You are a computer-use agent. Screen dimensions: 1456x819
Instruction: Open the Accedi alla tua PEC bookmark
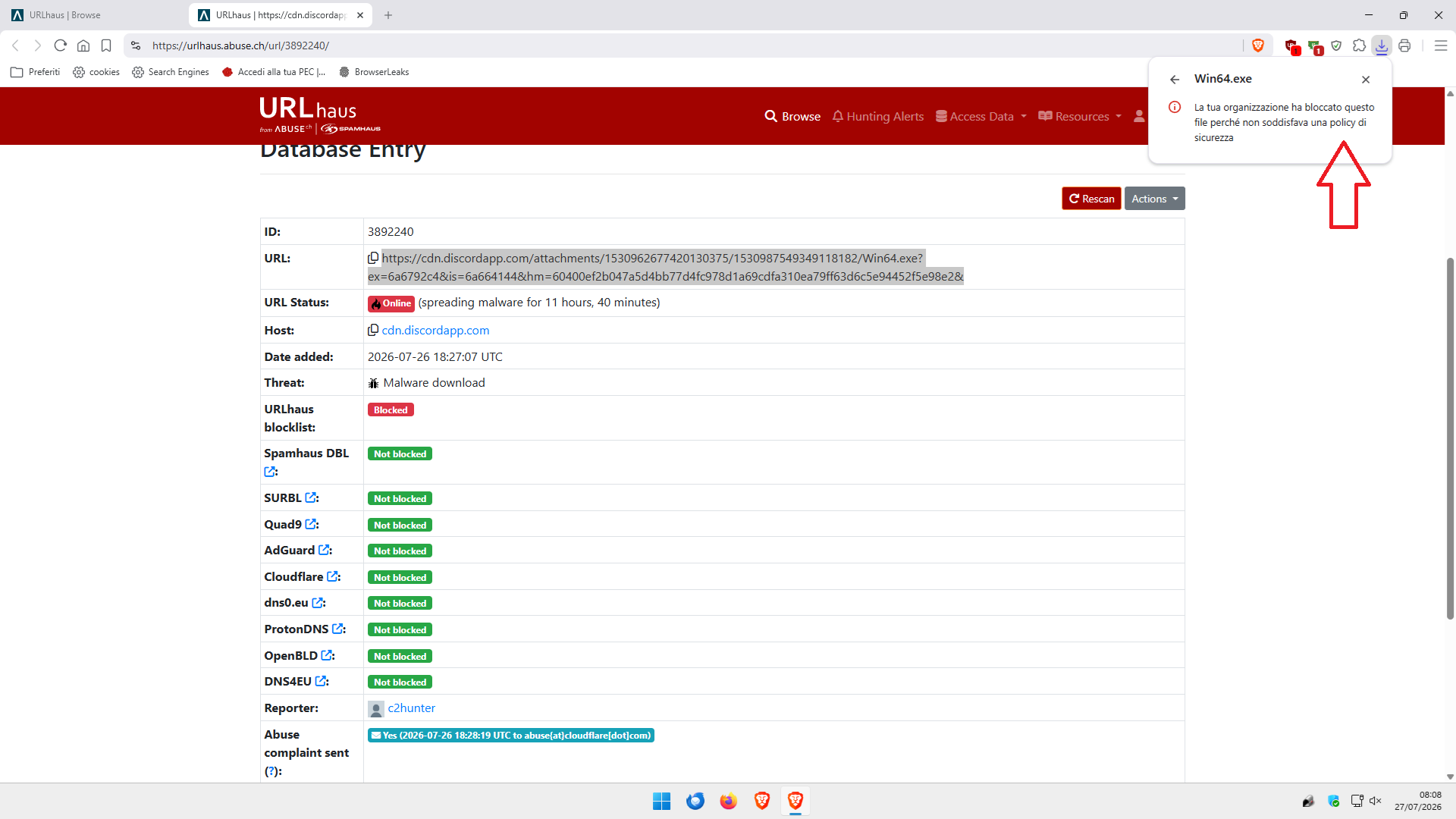click(274, 72)
